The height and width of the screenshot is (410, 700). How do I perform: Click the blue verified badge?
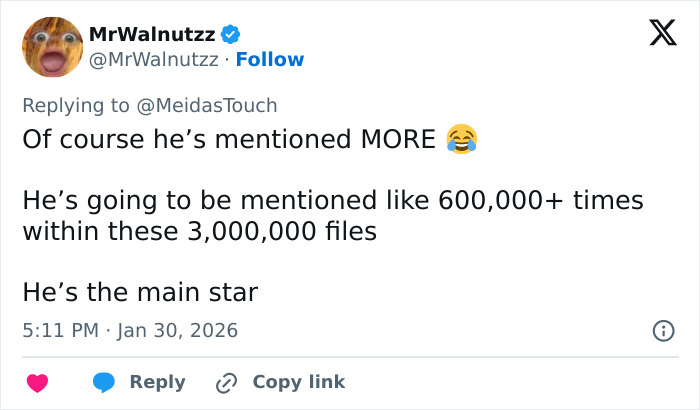point(231,35)
